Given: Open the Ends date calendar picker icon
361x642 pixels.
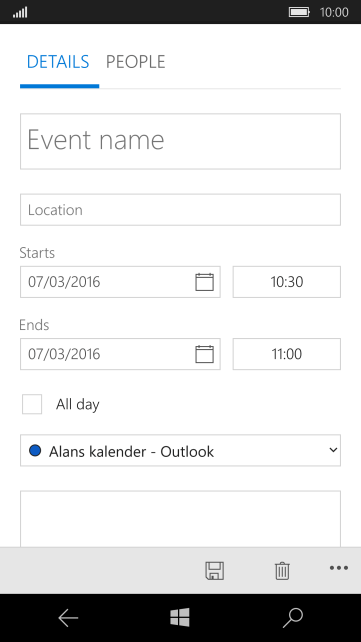Looking at the screenshot, I should tap(204, 354).
